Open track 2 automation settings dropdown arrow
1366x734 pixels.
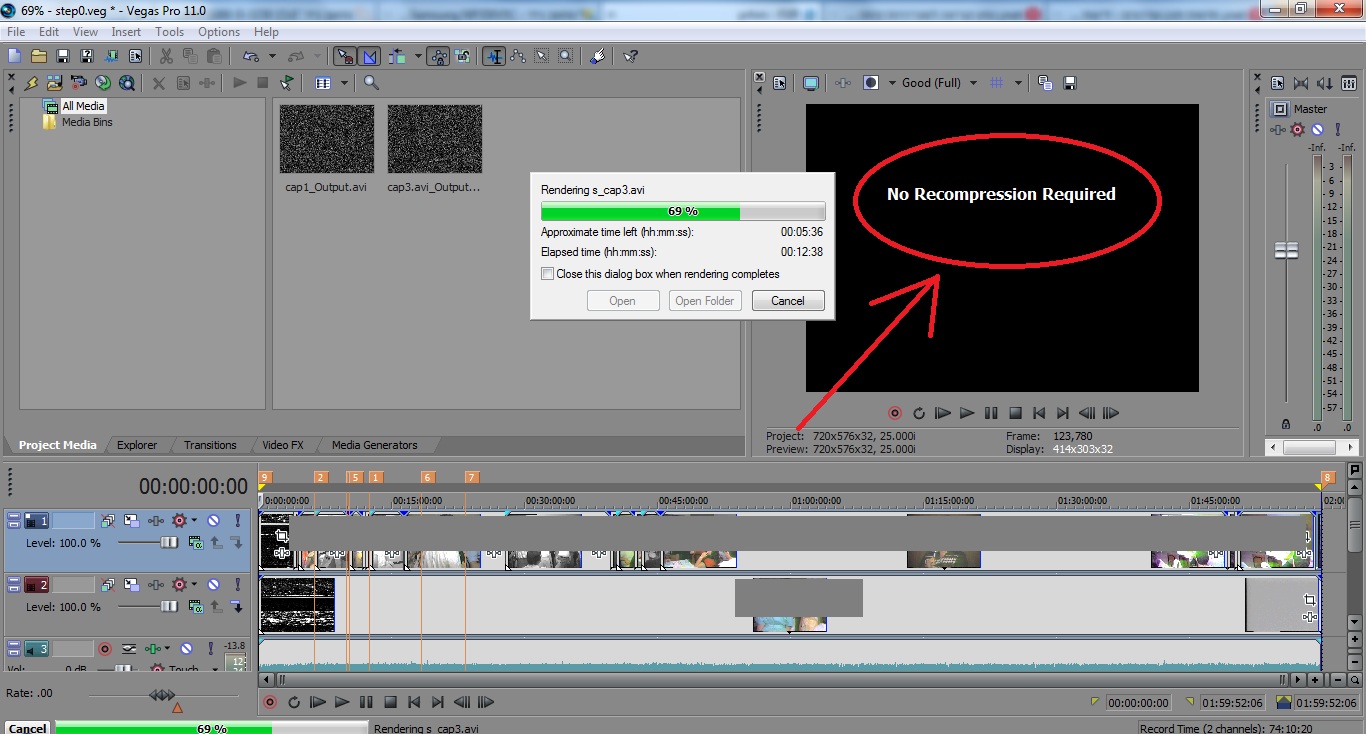pyautogui.click(x=195, y=584)
